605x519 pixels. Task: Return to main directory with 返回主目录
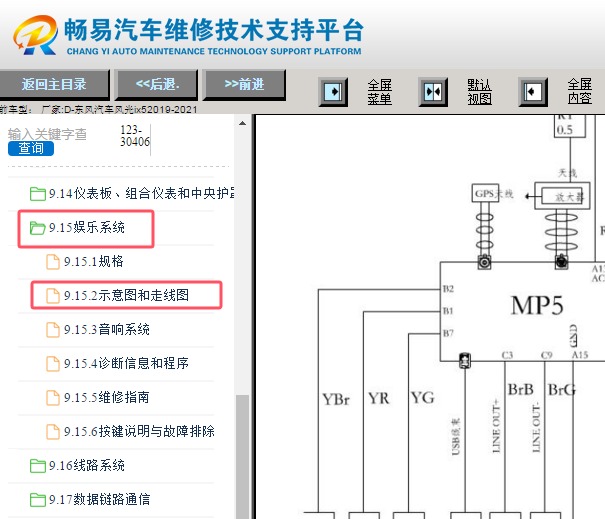54,84
